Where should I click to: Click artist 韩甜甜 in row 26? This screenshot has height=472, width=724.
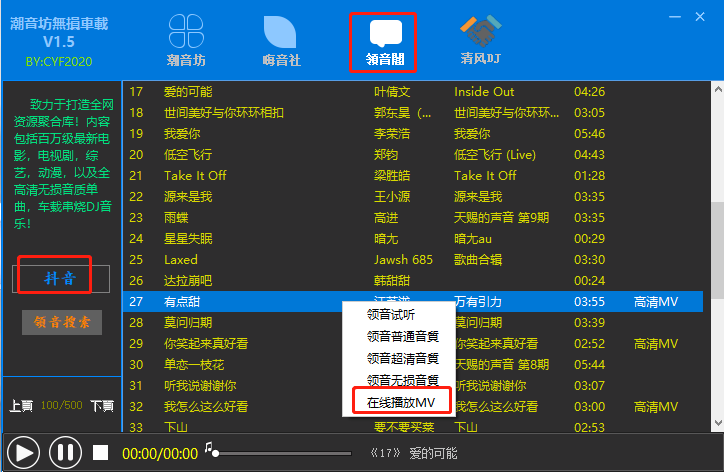pos(392,281)
